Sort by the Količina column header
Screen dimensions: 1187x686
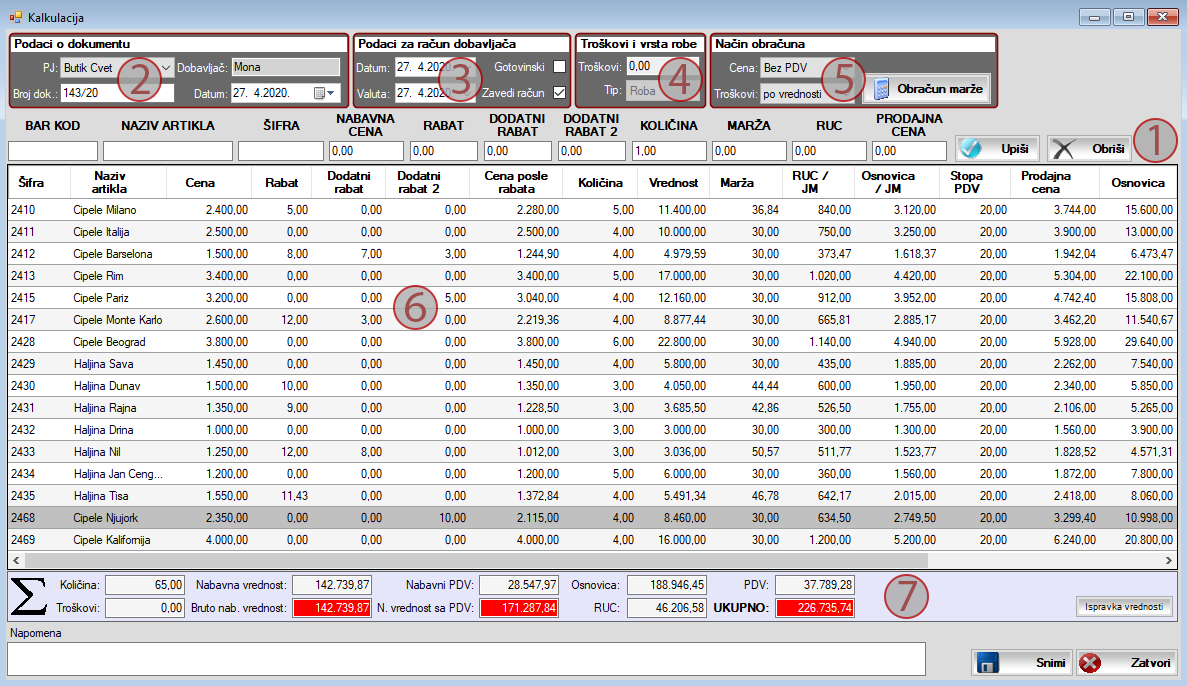point(600,182)
